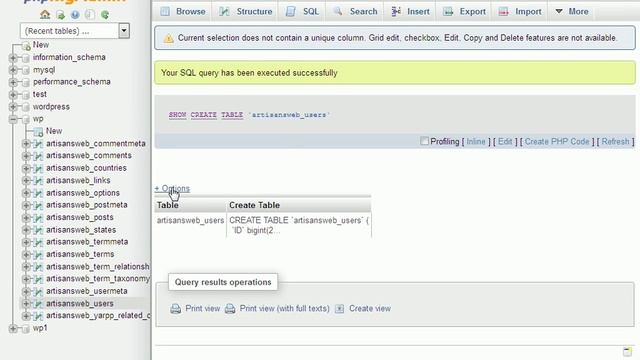Expand the artisansweb_options table node
The height and width of the screenshot is (360, 640).
tap(26, 193)
